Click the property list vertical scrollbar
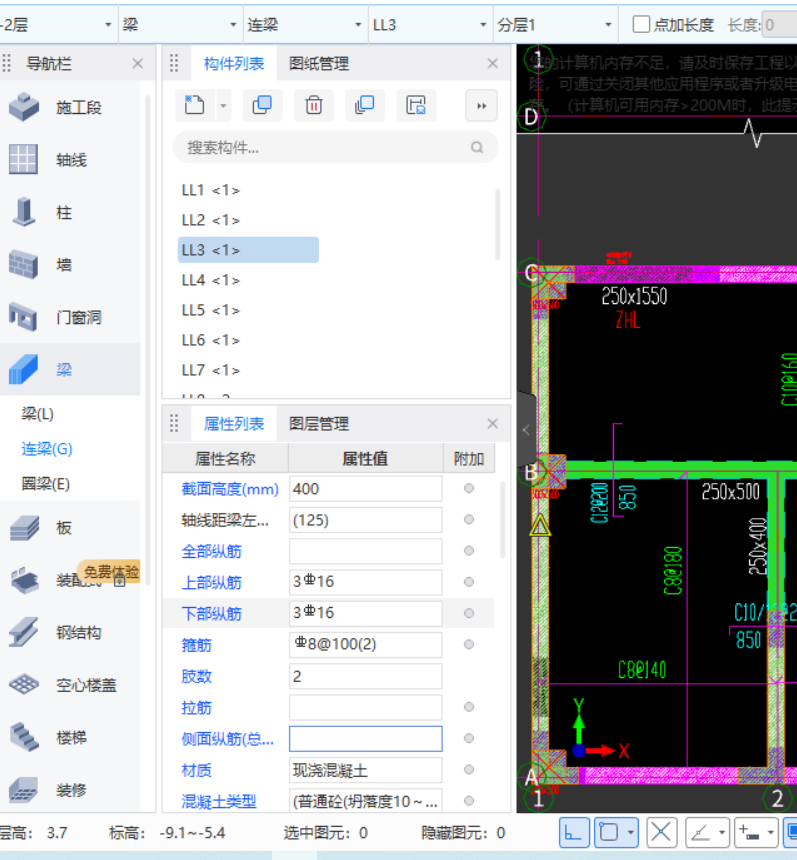 click(x=502, y=519)
